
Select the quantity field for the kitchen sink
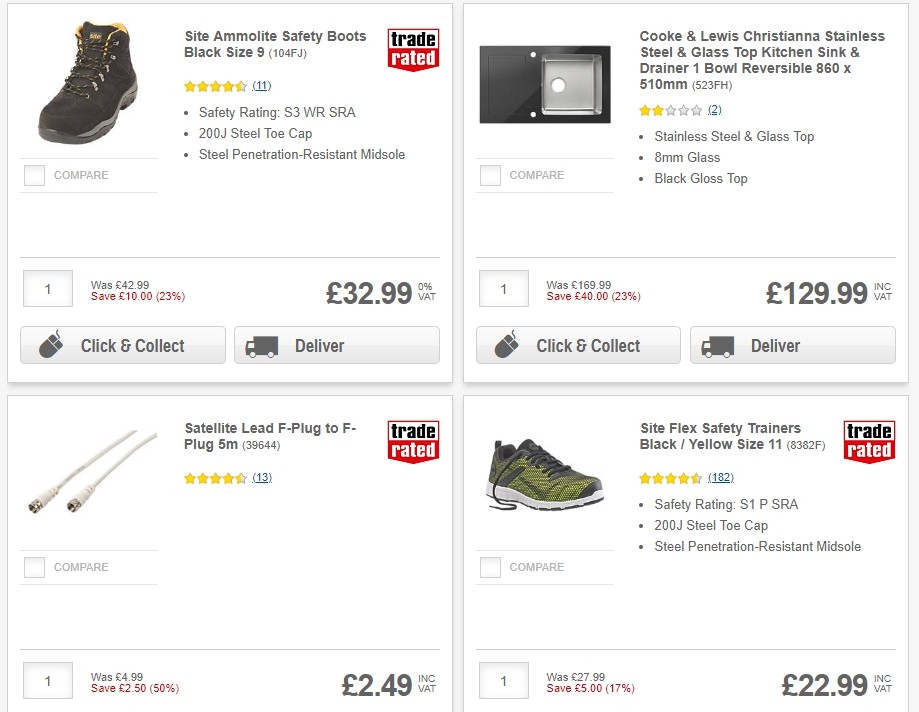point(503,289)
